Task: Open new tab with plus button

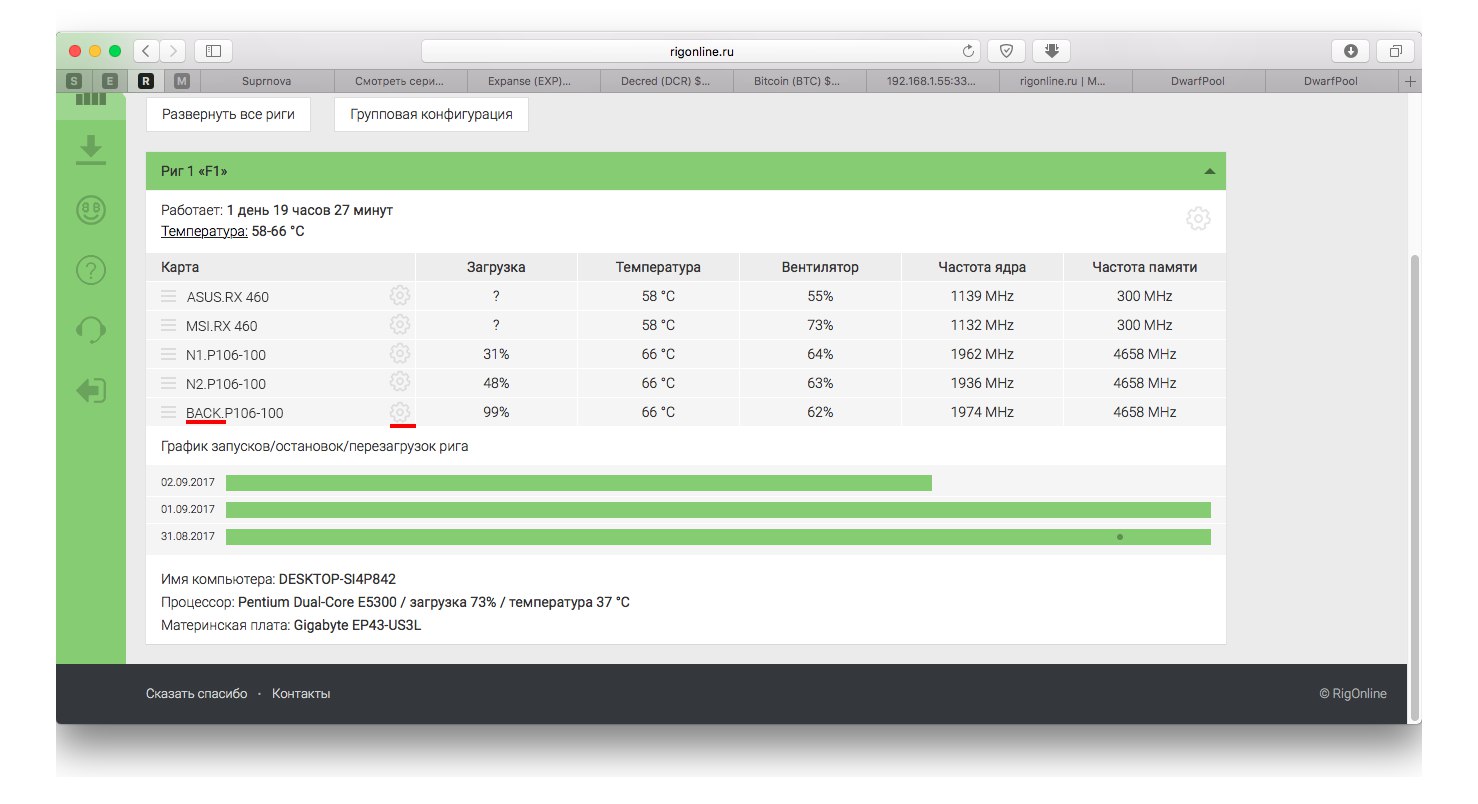Action: pyautogui.click(x=1410, y=82)
